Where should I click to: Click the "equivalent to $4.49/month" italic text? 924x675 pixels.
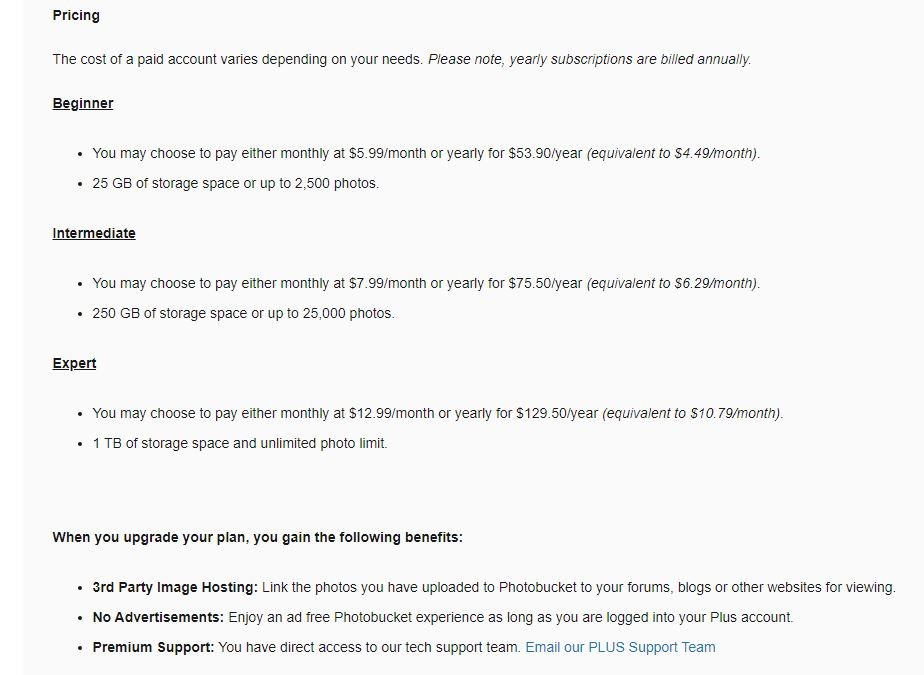point(673,153)
